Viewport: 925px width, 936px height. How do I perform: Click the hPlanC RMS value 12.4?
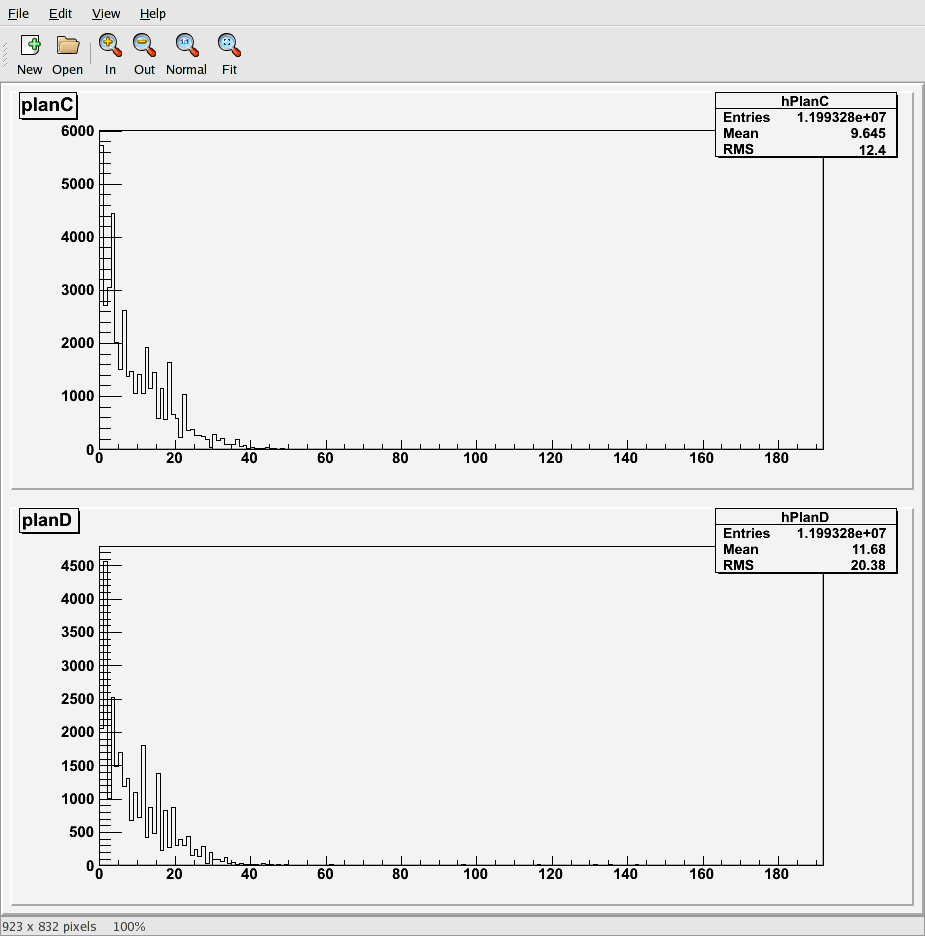coord(872,150)
